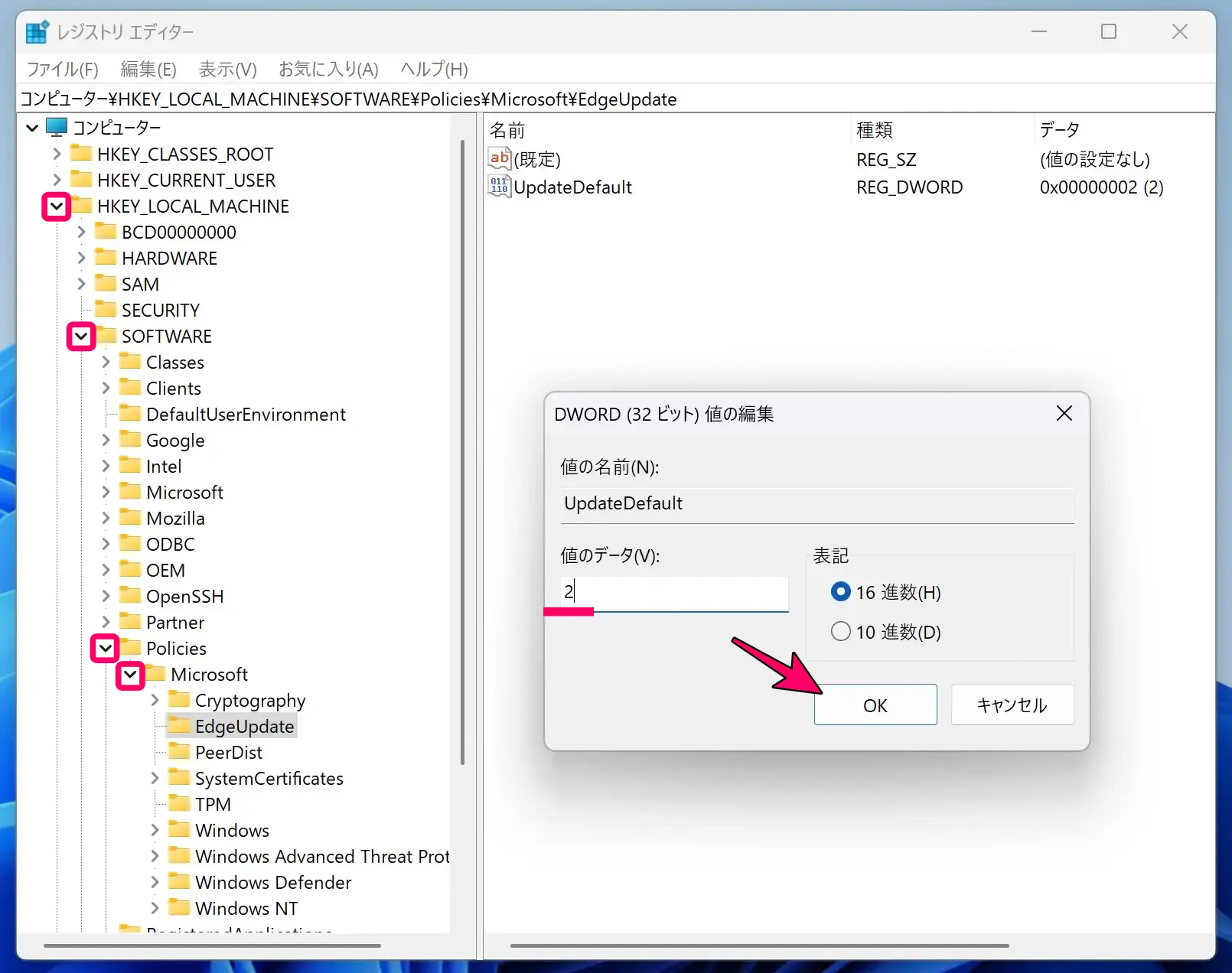Collapse the Policies key chevron
This screenshot has height=973, width=1232.
[106, 649]
